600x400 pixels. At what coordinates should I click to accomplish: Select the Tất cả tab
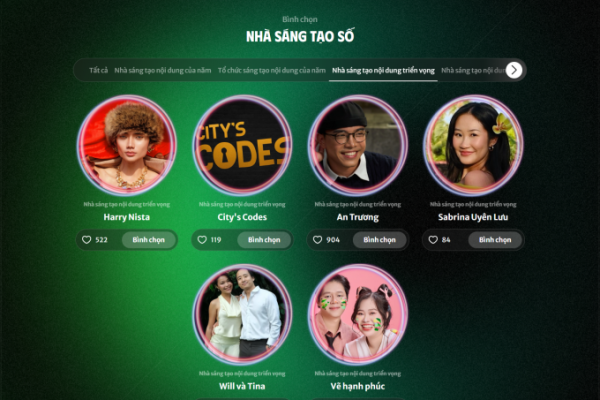(98, 70)
